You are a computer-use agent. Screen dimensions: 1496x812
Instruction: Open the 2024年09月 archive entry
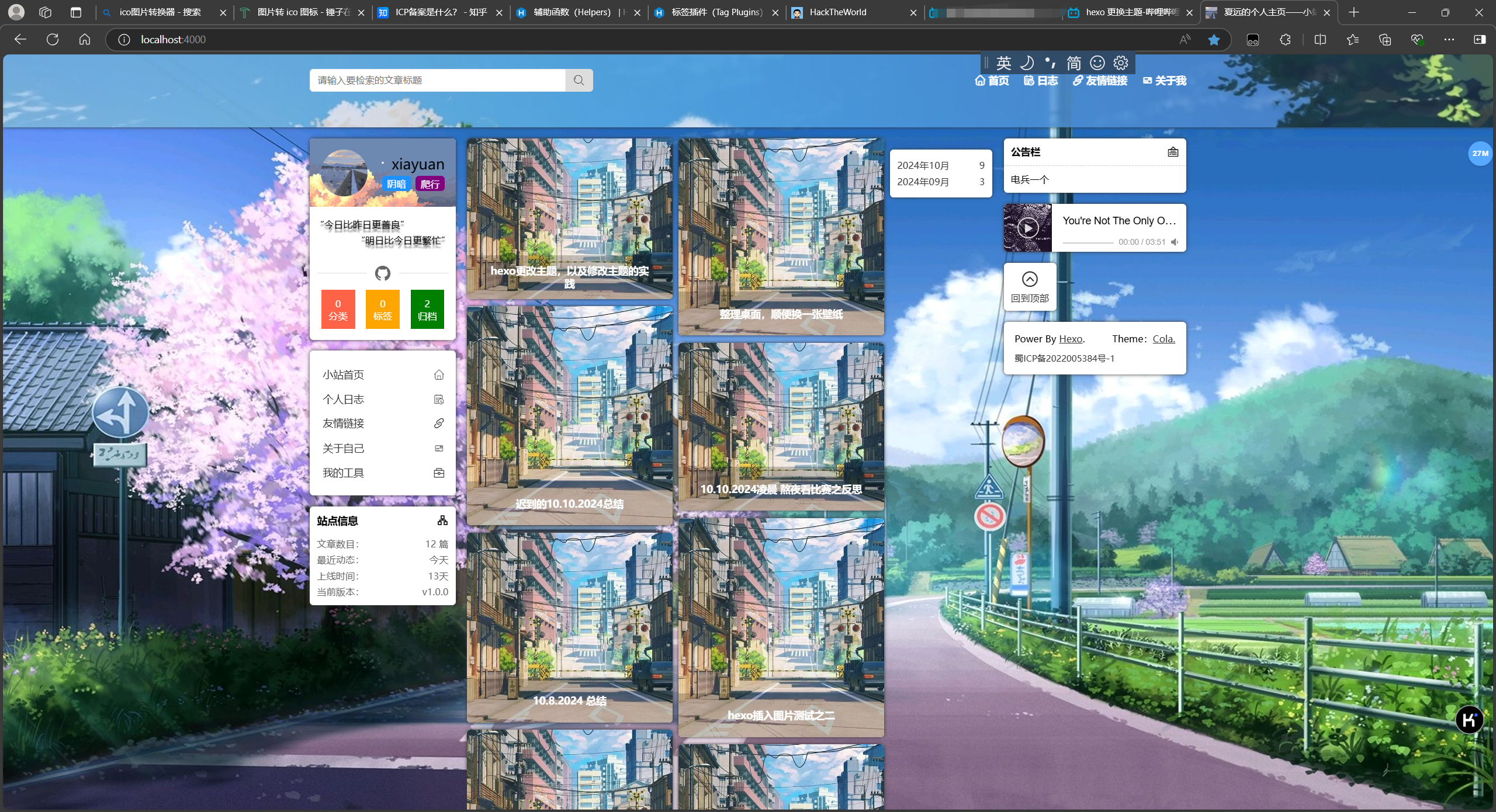click(940, 182)
